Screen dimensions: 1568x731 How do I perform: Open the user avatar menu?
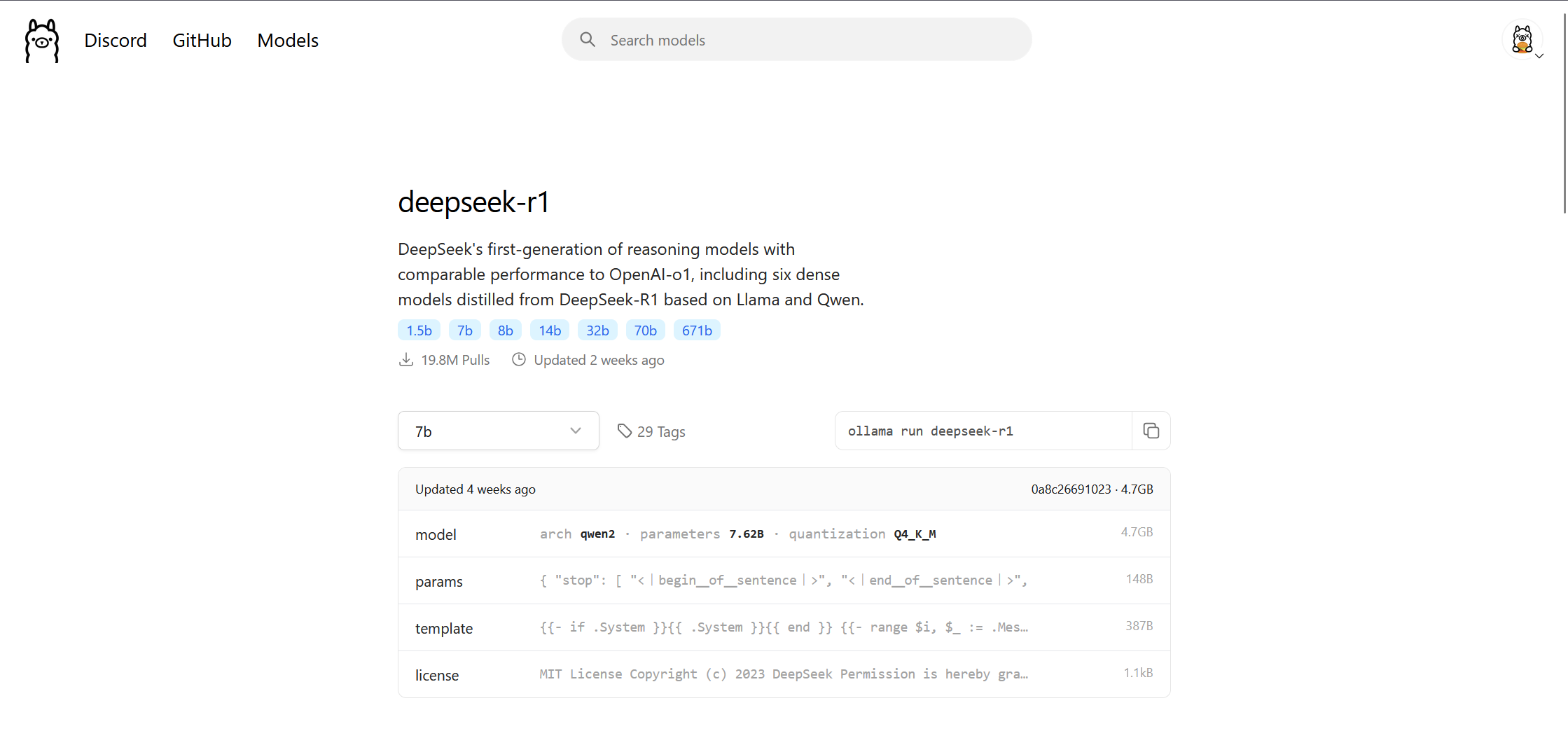(1522, 40)
